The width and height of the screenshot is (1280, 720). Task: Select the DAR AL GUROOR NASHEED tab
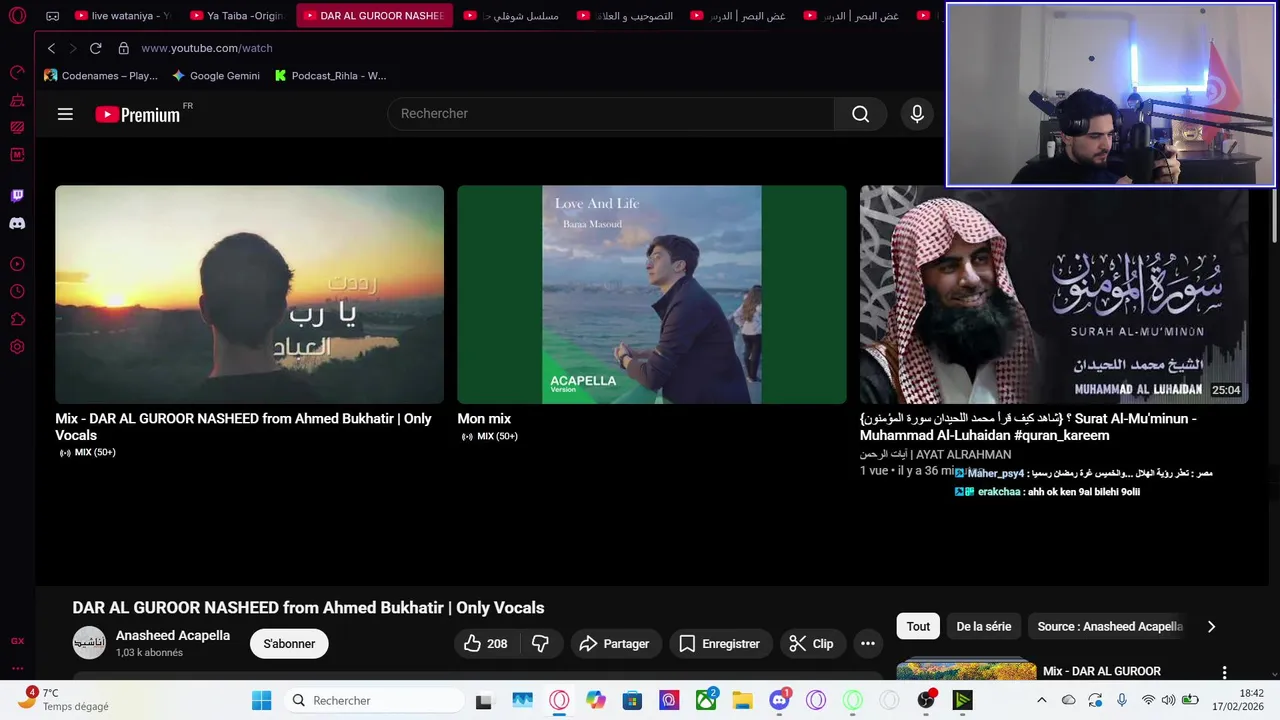pyautogui.click(x=375, y=16)
